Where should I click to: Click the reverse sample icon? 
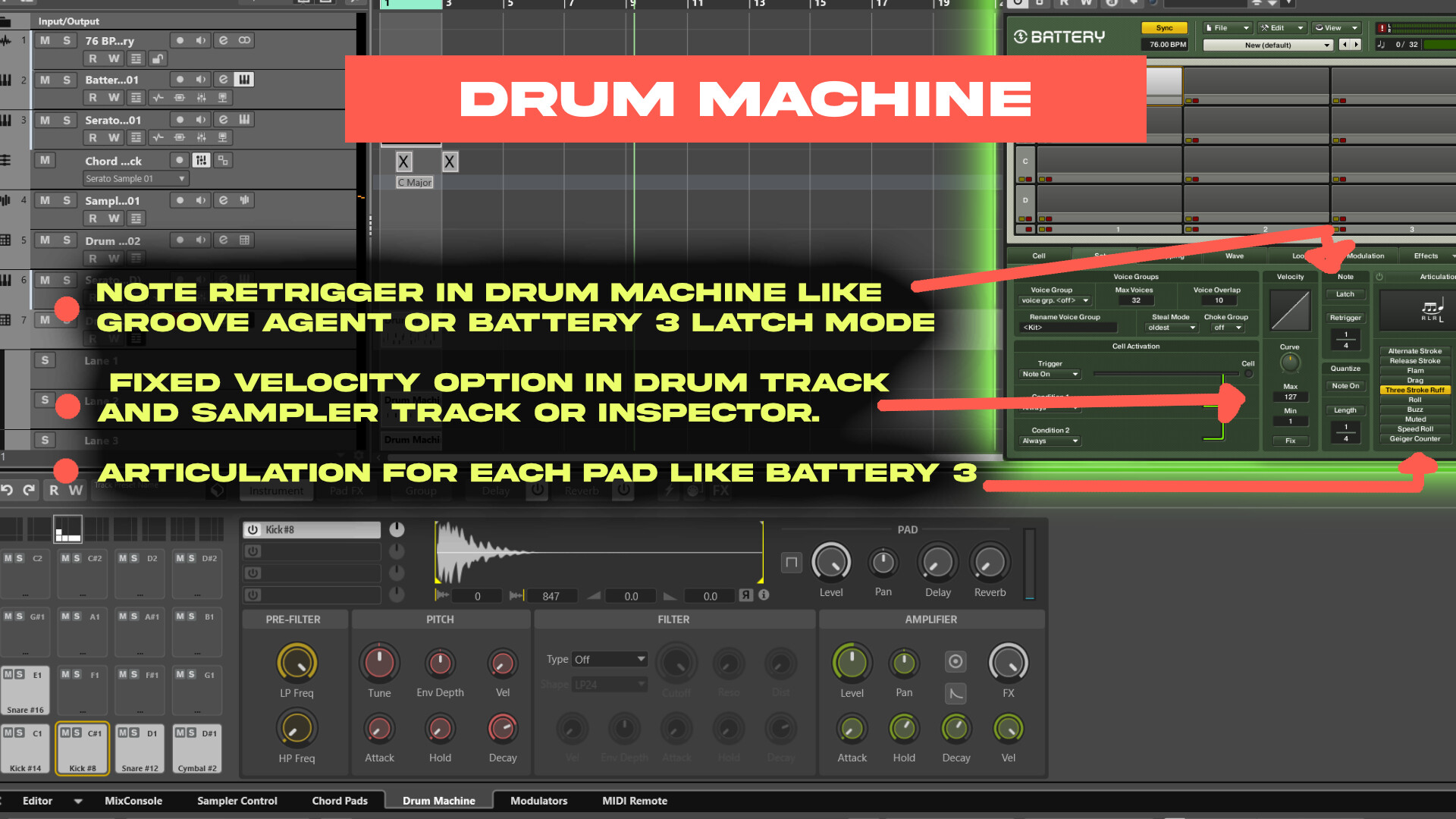(x=746, y=595)
